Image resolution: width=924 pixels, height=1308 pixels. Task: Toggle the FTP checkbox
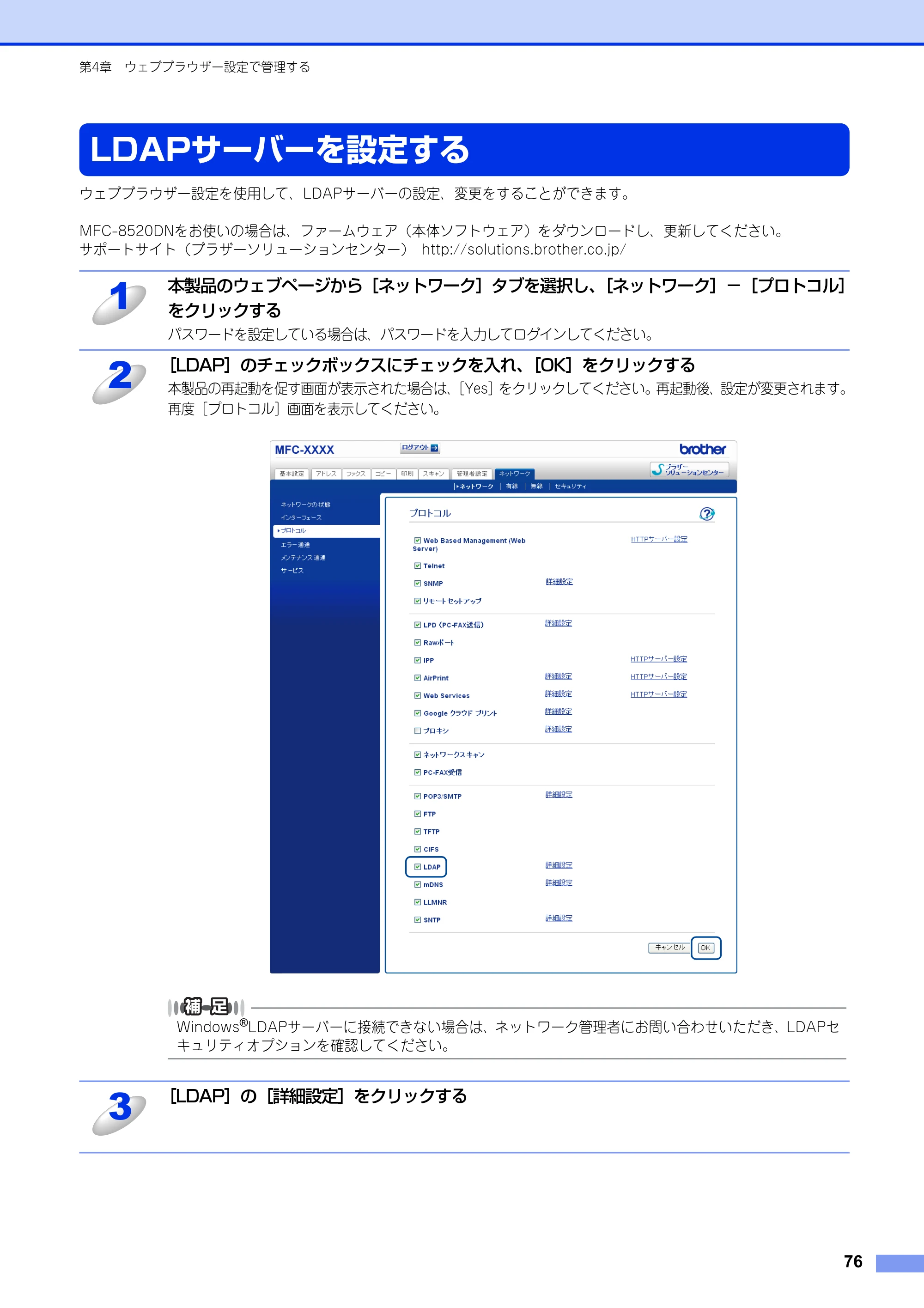(418, 814)
